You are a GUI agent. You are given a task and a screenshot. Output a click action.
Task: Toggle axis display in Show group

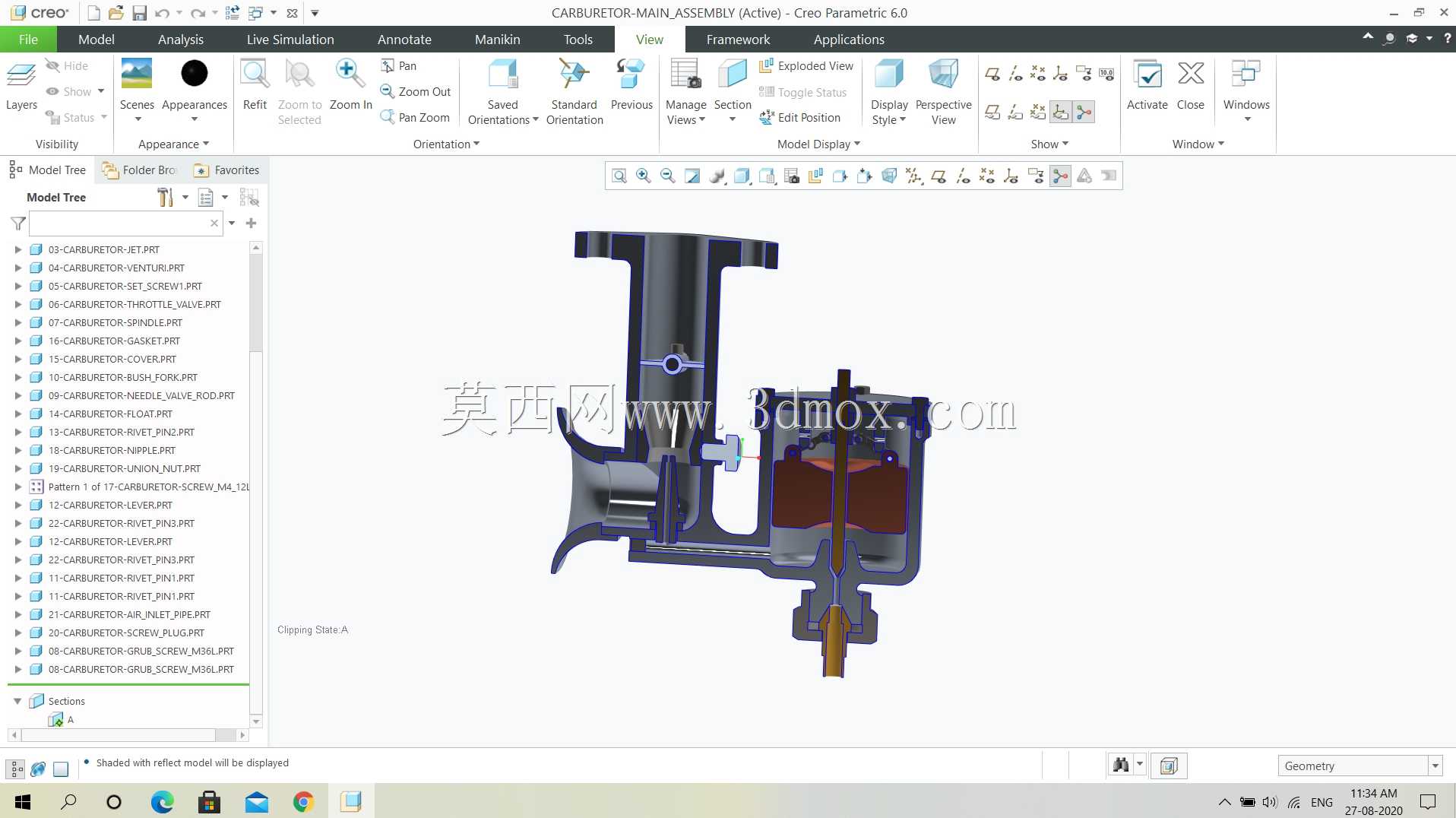tap(1015, 74)
